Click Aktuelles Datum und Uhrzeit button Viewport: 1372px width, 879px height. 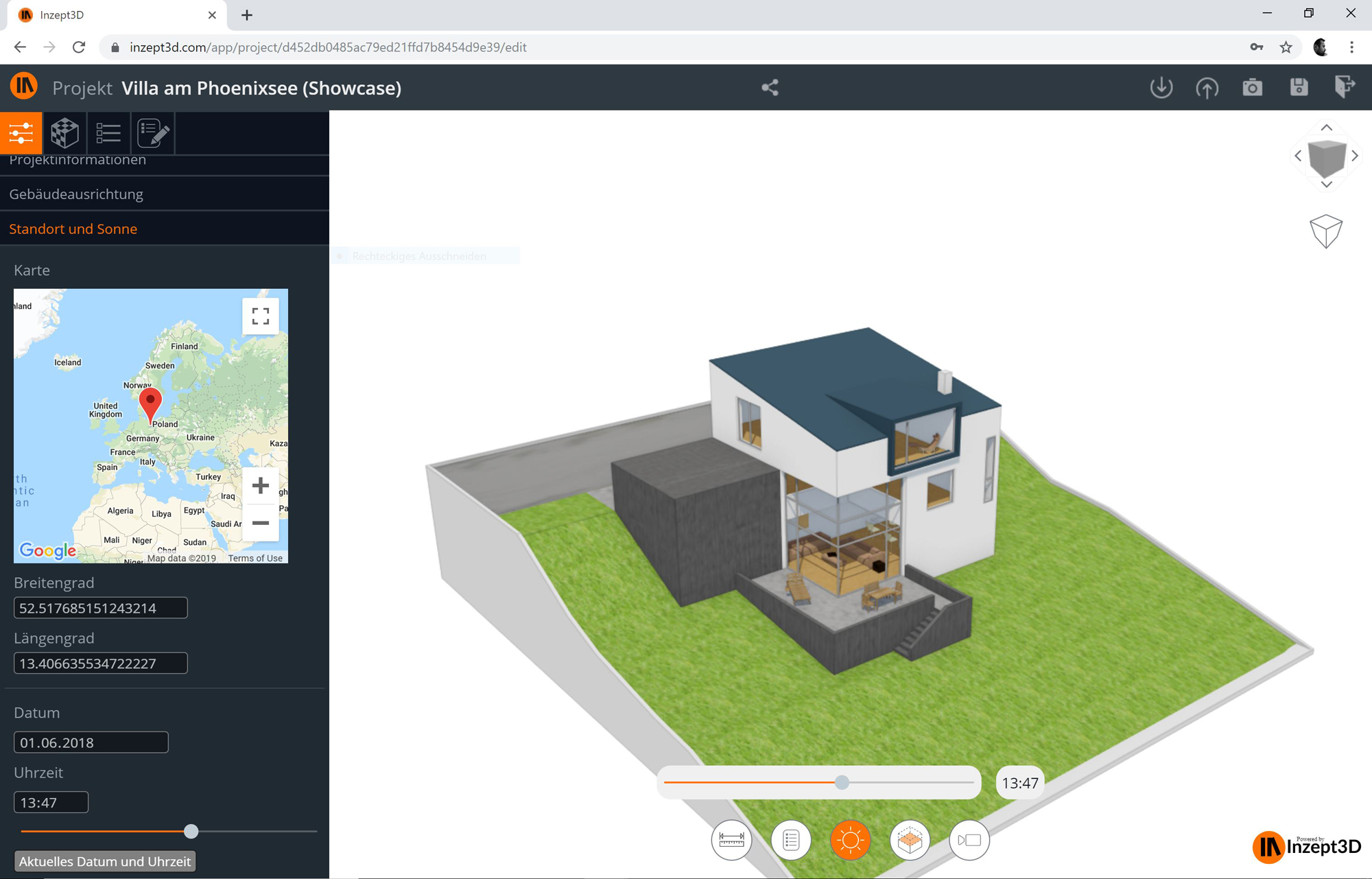click(x=105, y=861)
